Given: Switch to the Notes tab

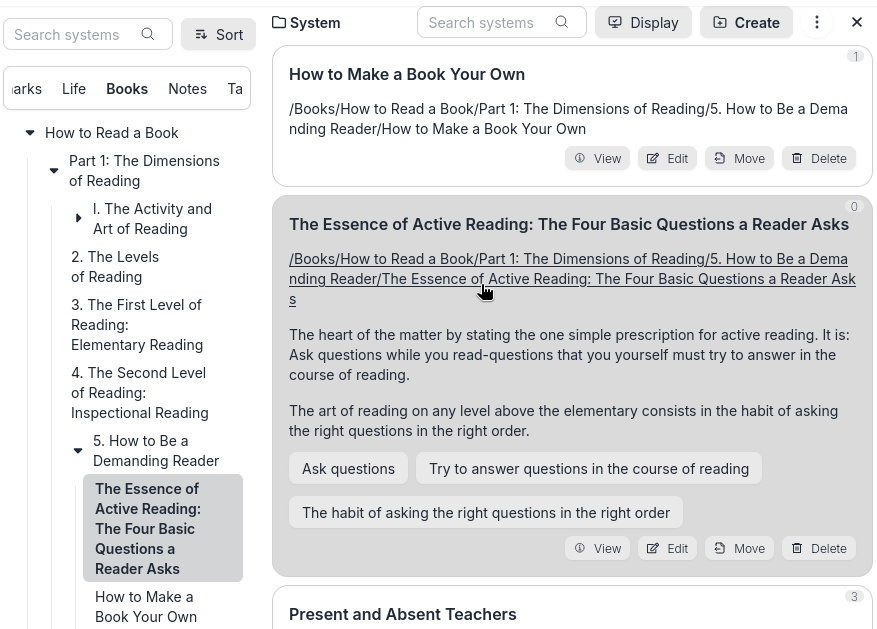Looking at the screenshot, I should tap(187, 89).
